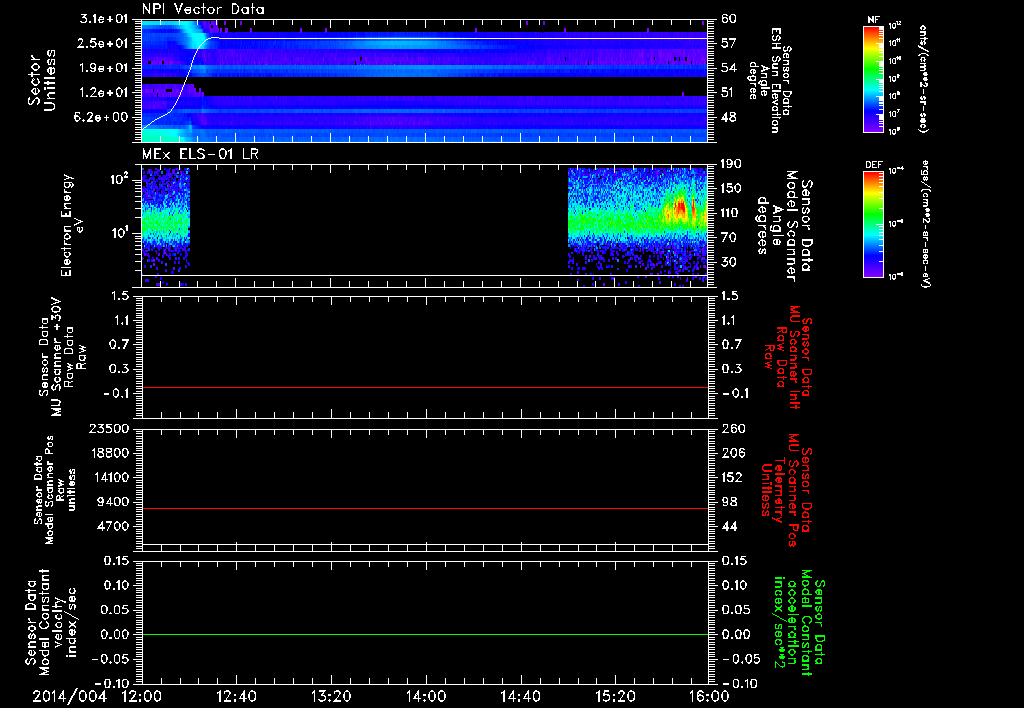The image size is (1024, 708).
Task: Click the "3.1e+01" sector tick label
Action: coord(104,19)
